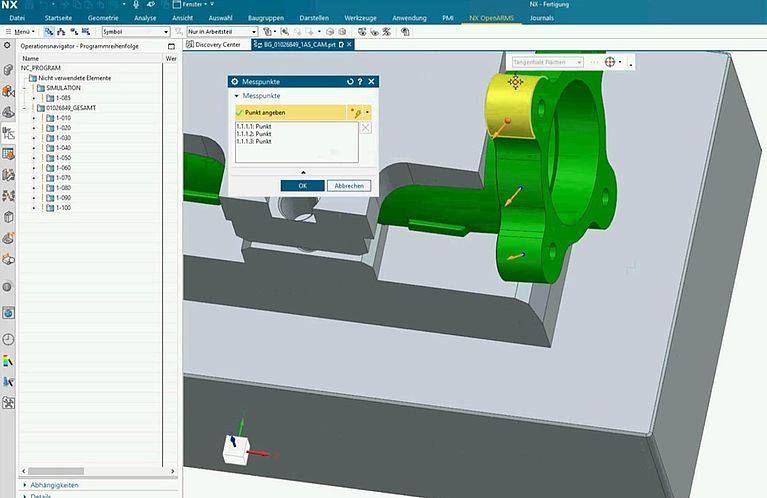
Task: Open the Constraint Navigator sidebar icon
Action: (x=8, y=91)
